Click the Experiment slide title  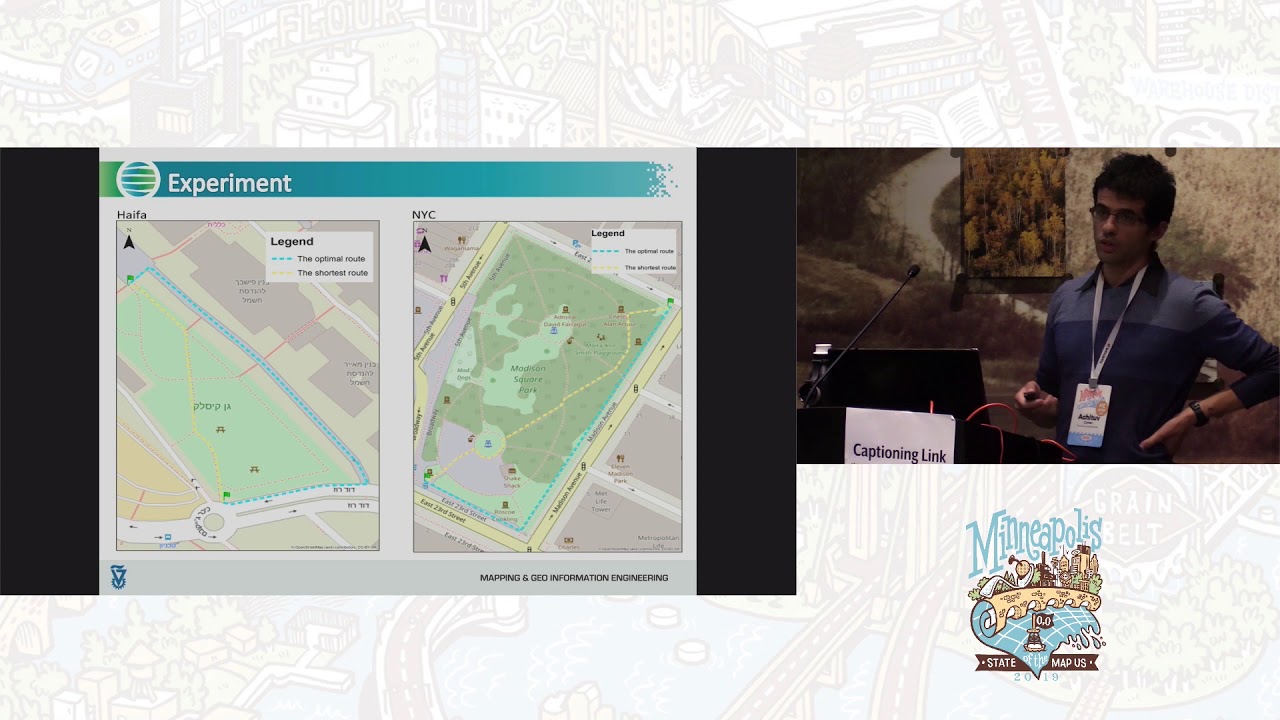click(229, 183)
